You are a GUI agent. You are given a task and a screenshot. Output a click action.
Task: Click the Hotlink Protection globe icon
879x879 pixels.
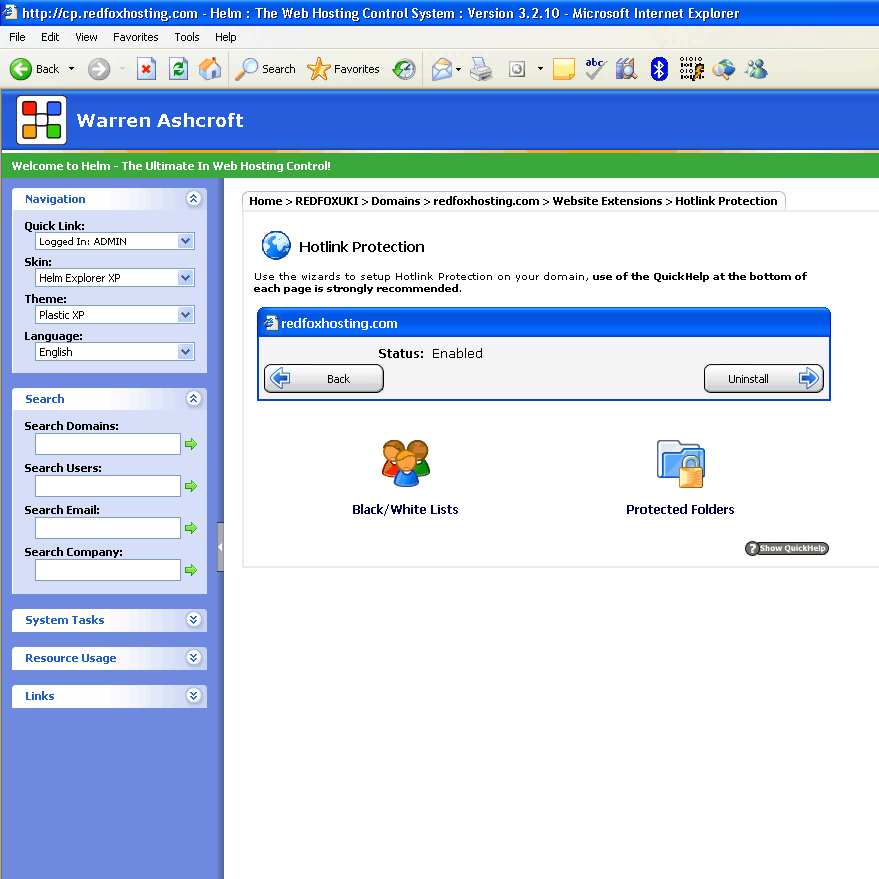(276, 246)
